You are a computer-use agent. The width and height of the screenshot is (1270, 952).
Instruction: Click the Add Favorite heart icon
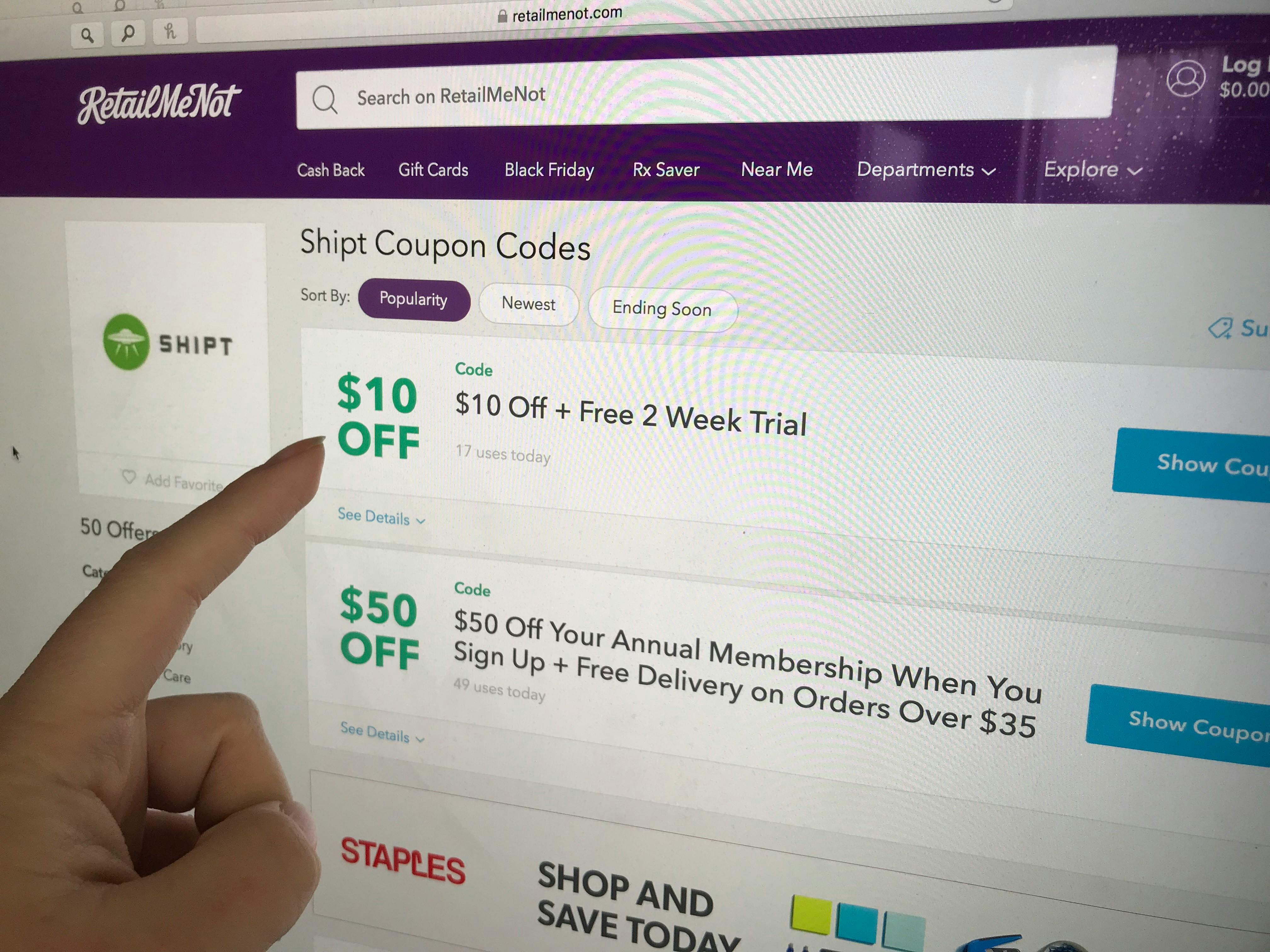click(x=129, y=477)
